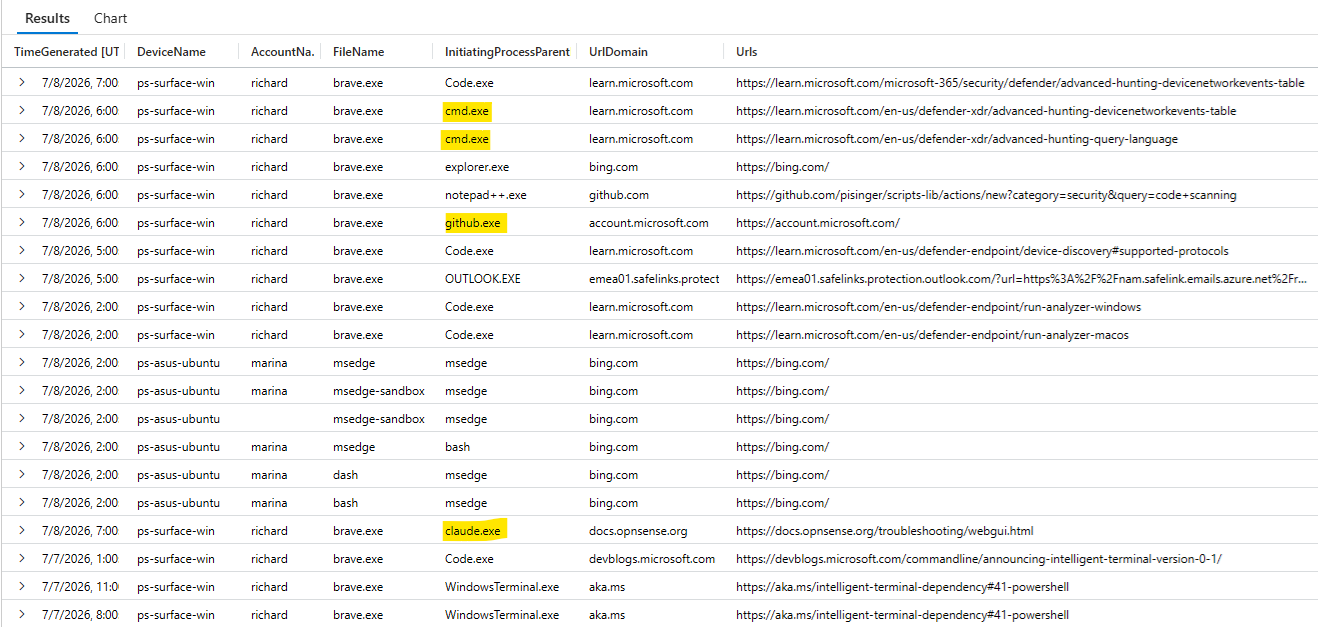Expand the row with the microsoft-365 security URL
The height and width of the screenshot is (627, 1318).
tap(22, 83)
